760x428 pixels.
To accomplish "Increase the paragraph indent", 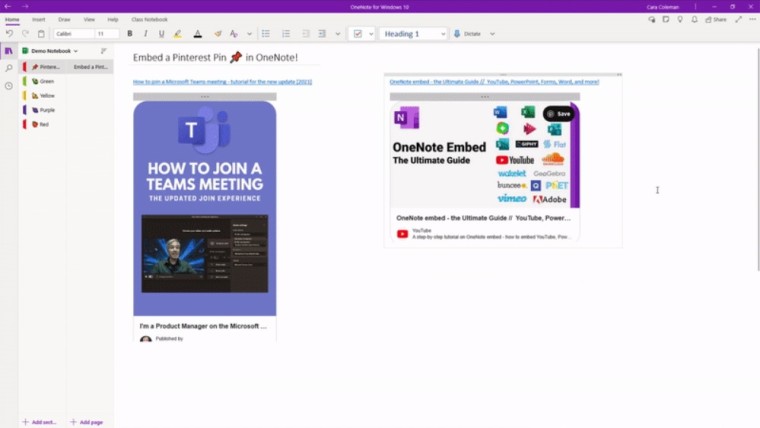I will (322, 33).
